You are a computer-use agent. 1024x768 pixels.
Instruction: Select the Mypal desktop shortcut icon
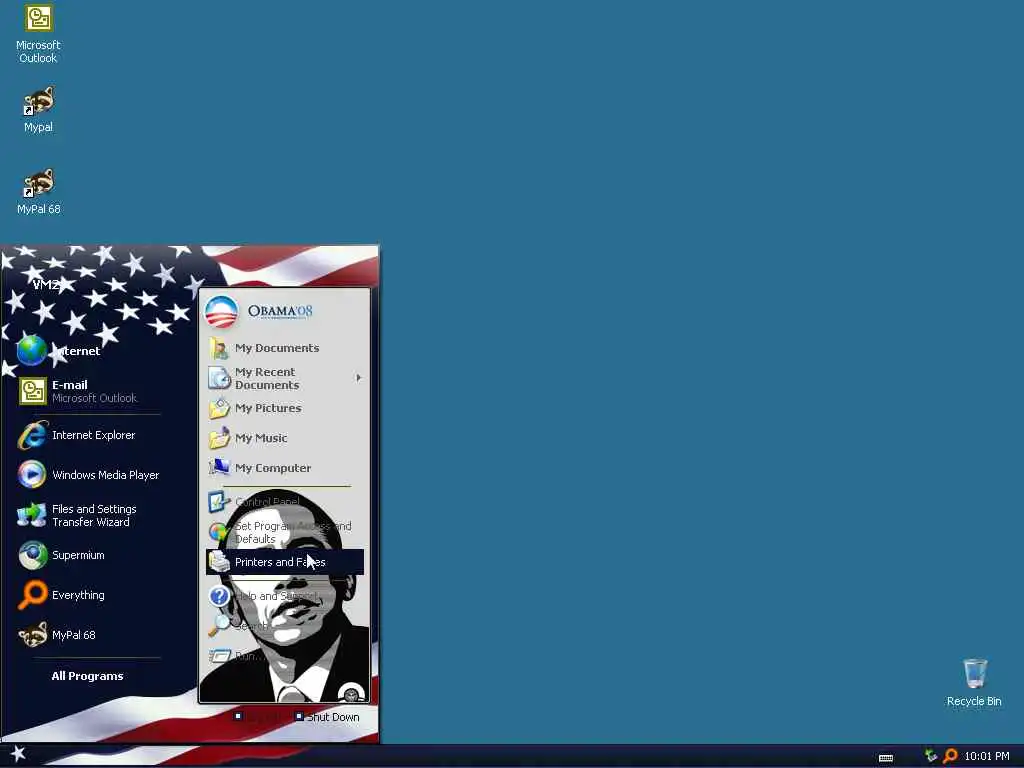click(38, 109)
